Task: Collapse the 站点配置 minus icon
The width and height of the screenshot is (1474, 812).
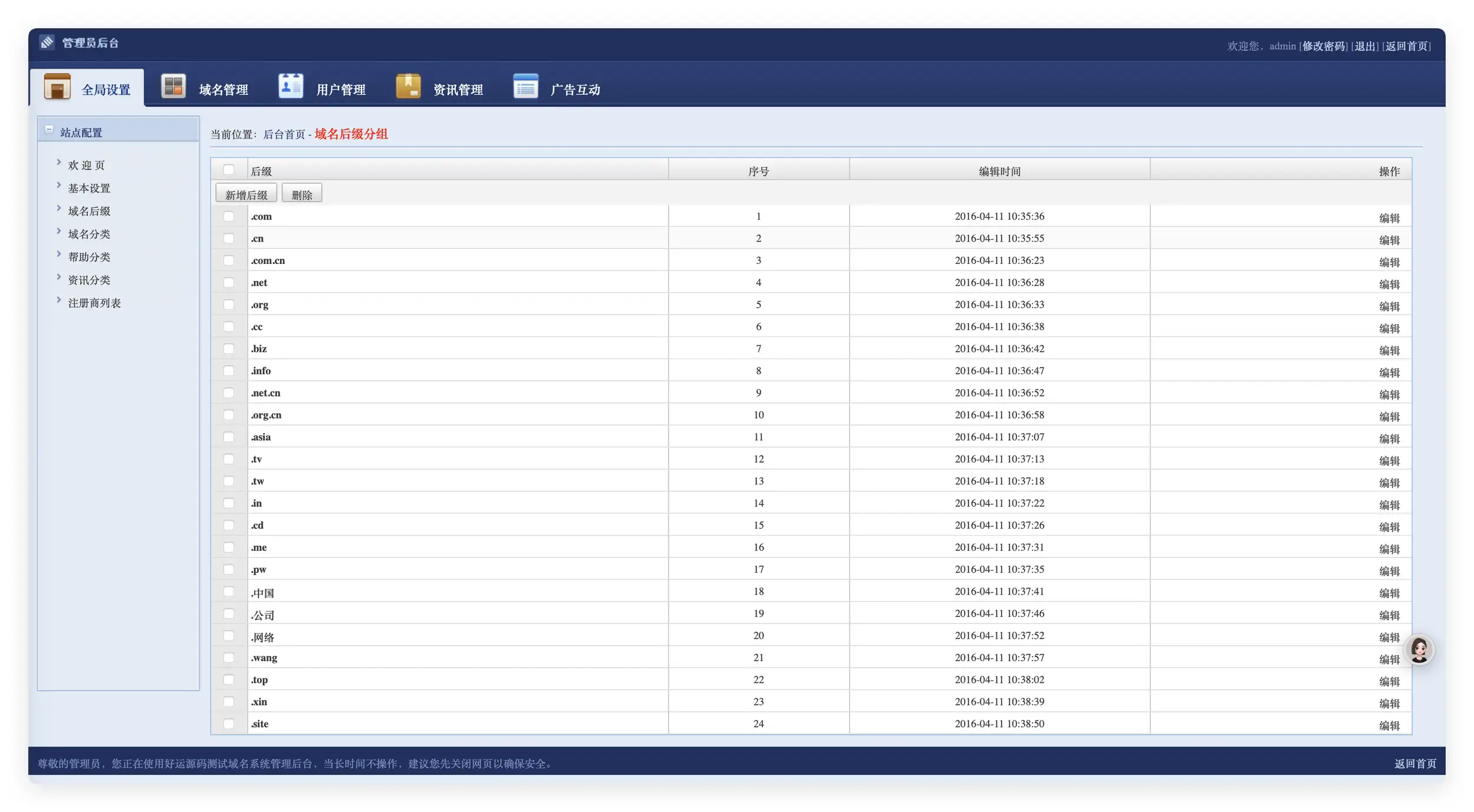Action: [50, 130]
